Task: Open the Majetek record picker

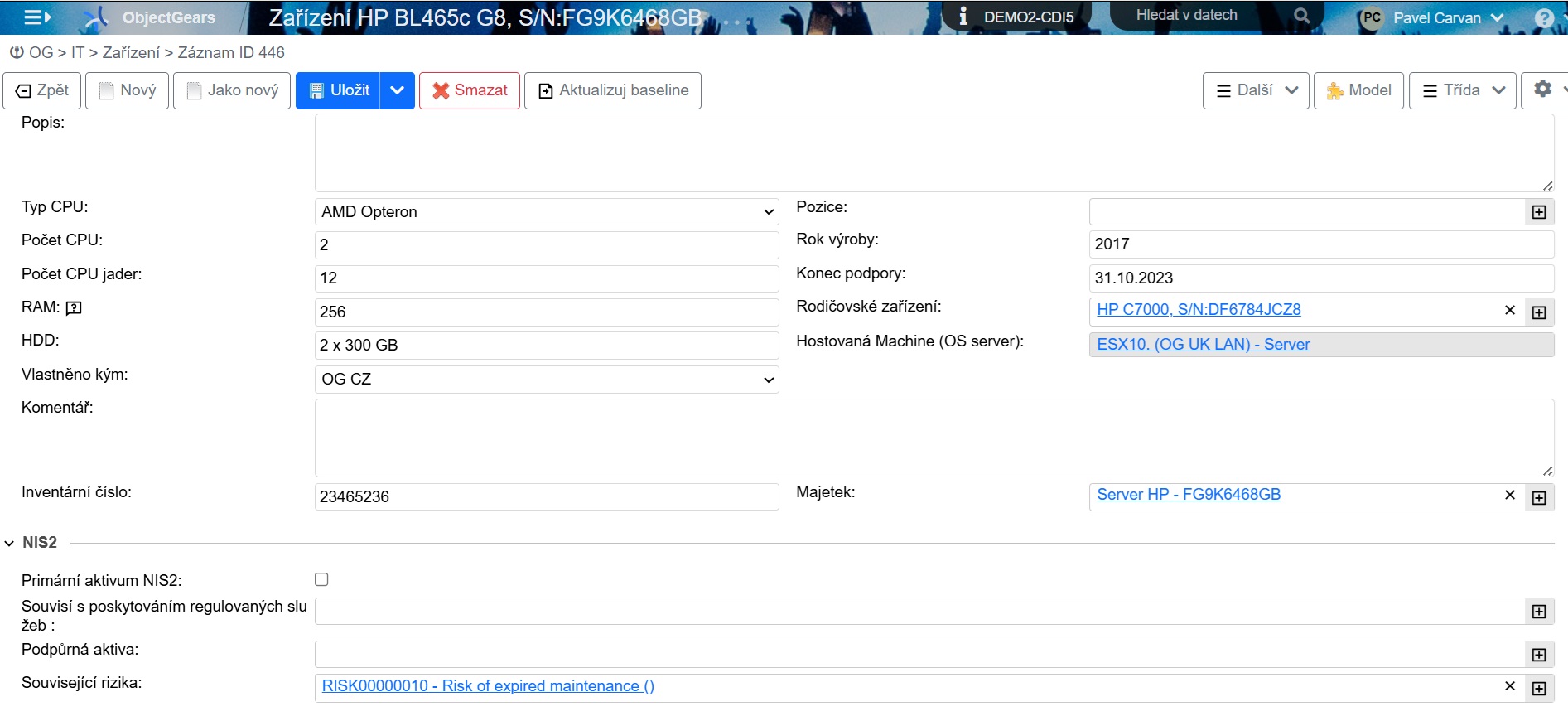Action: click(1539, 497)
